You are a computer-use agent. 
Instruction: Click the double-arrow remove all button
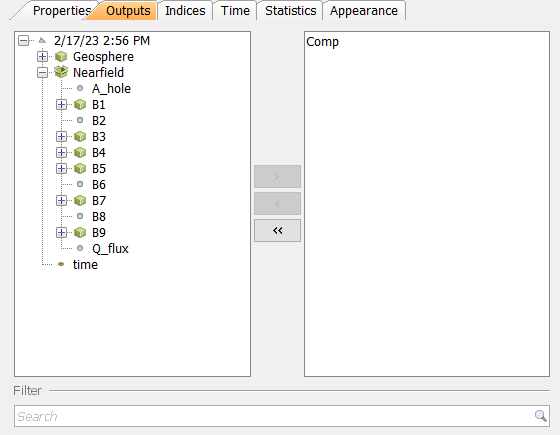coord(277,231)
